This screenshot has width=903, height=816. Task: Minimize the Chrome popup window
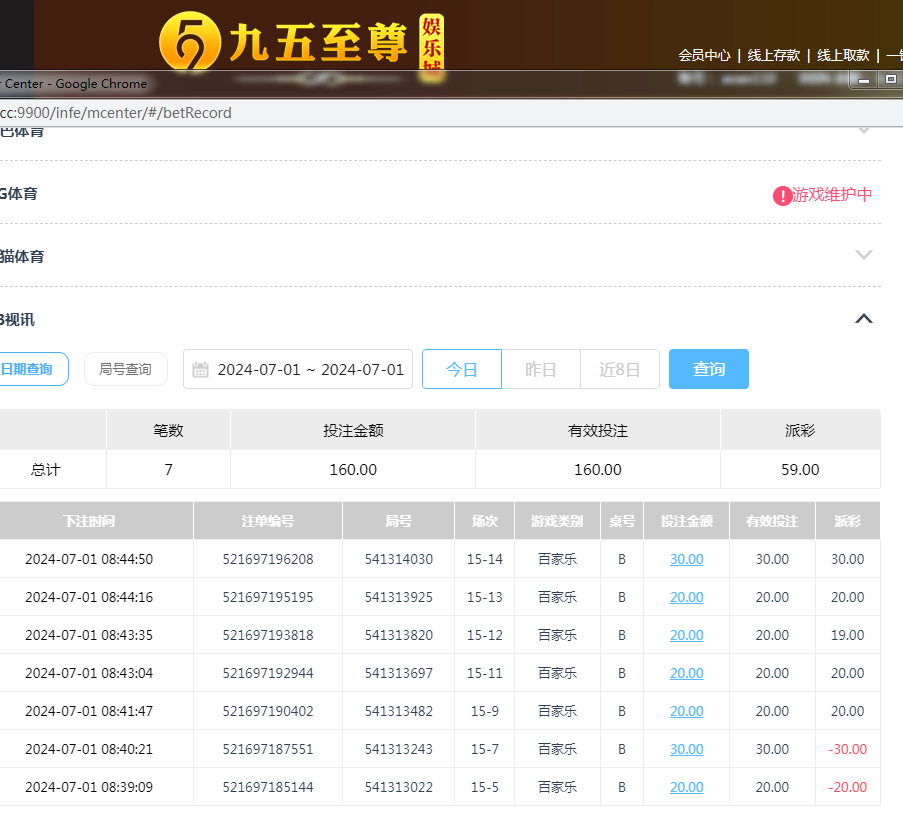(x=864, y=81)
